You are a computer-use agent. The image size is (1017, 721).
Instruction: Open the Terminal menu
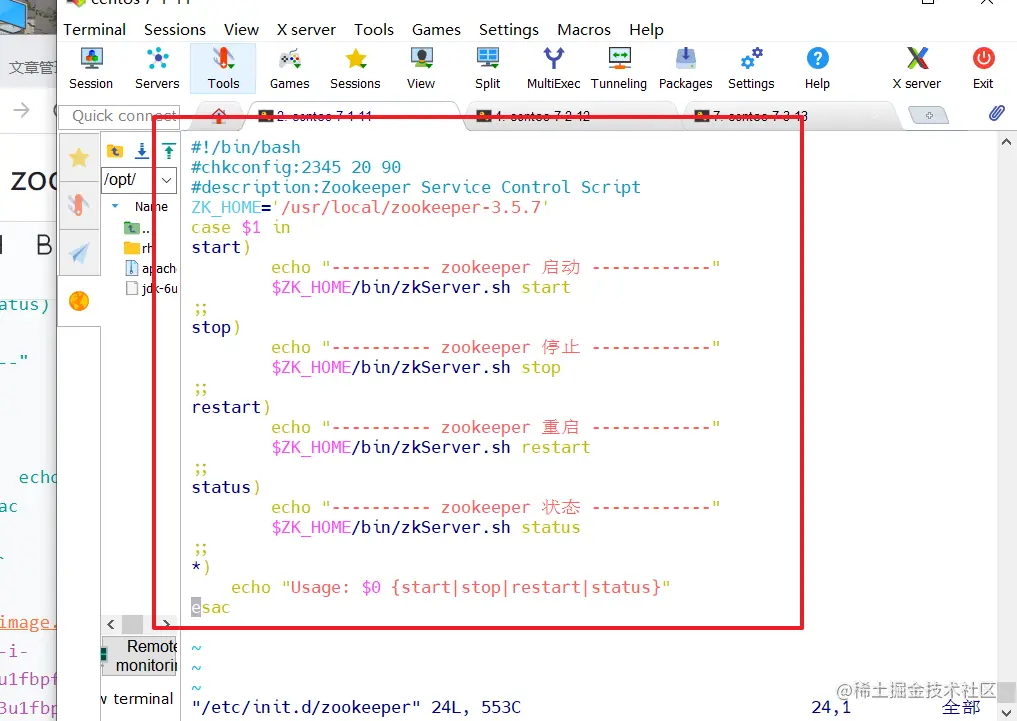[95, 30]
